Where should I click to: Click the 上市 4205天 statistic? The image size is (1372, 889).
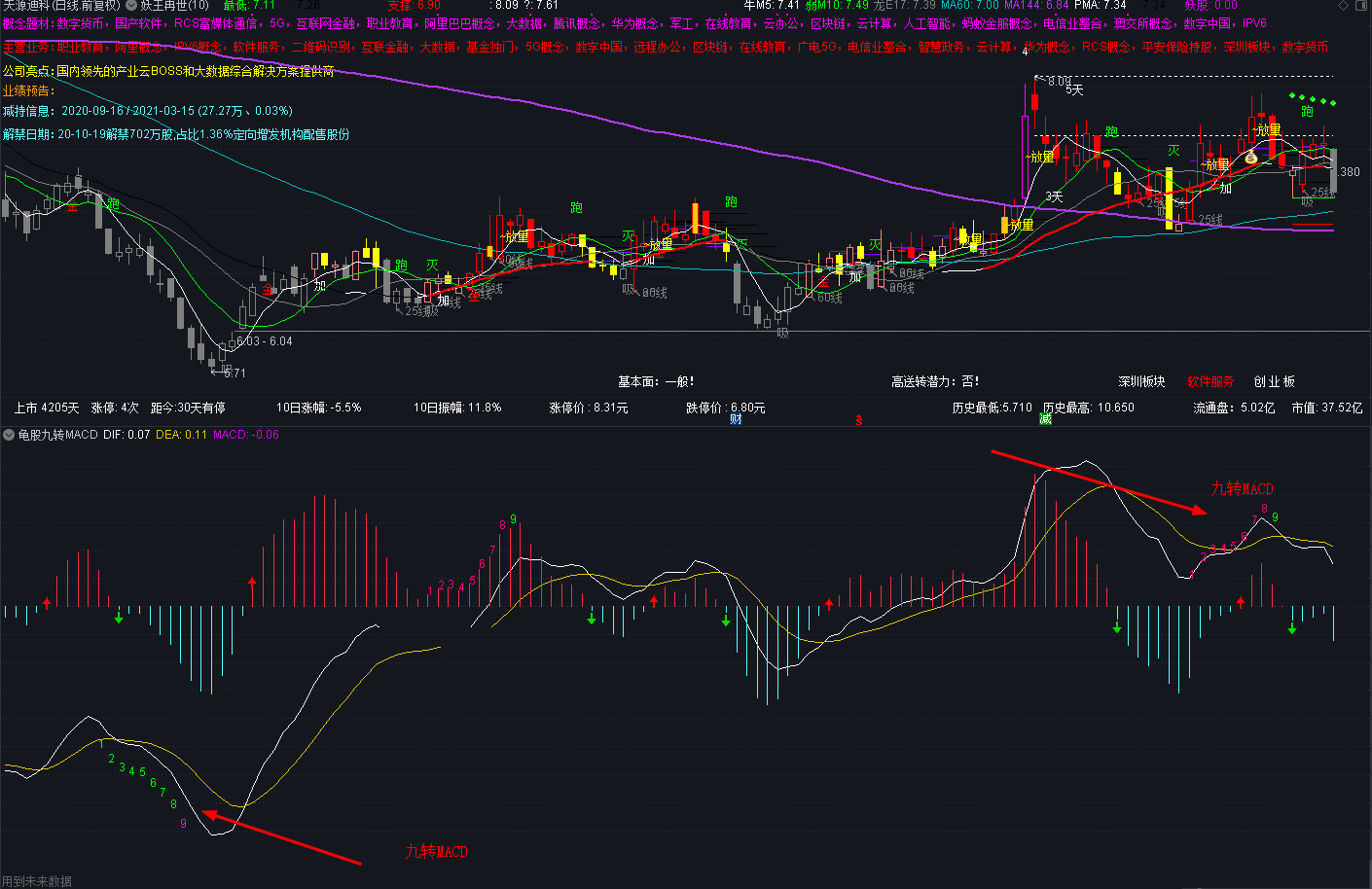[47, 408]
